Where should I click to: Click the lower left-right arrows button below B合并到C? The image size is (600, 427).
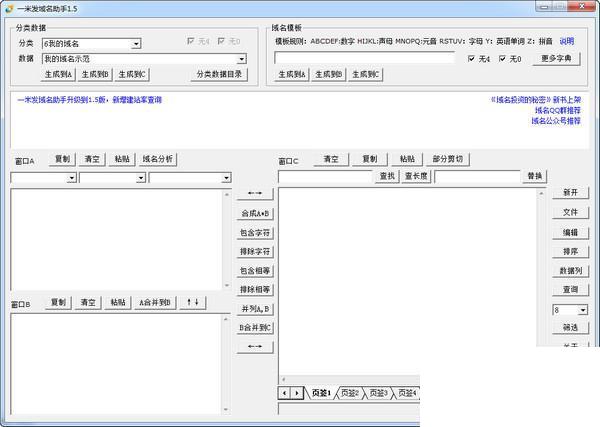[255, 347]
